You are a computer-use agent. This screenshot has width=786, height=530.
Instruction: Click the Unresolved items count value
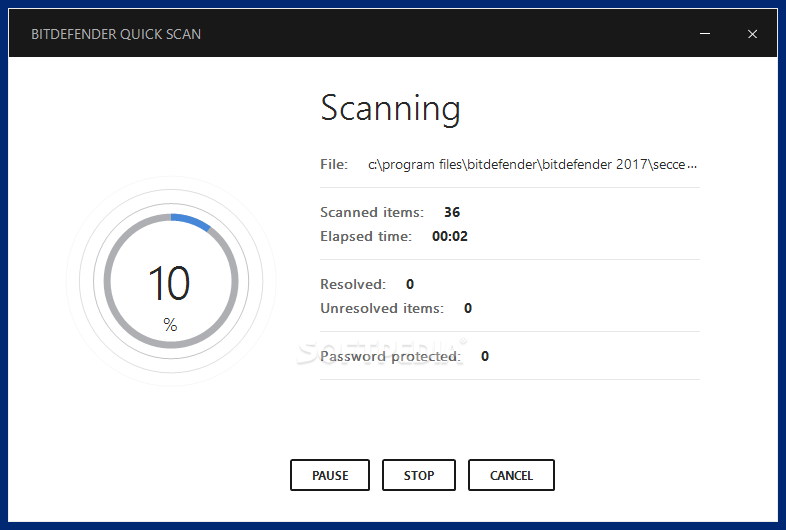tap(468, 308)
